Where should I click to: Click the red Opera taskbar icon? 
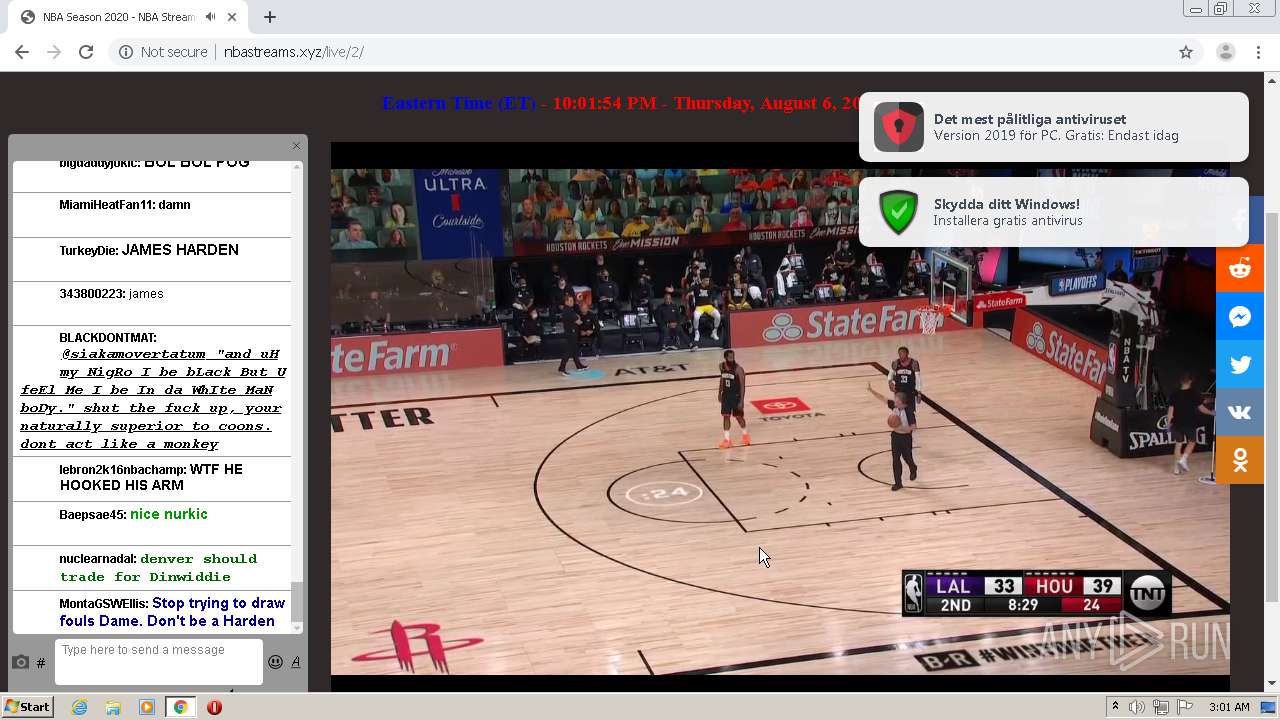click(214, 707)
